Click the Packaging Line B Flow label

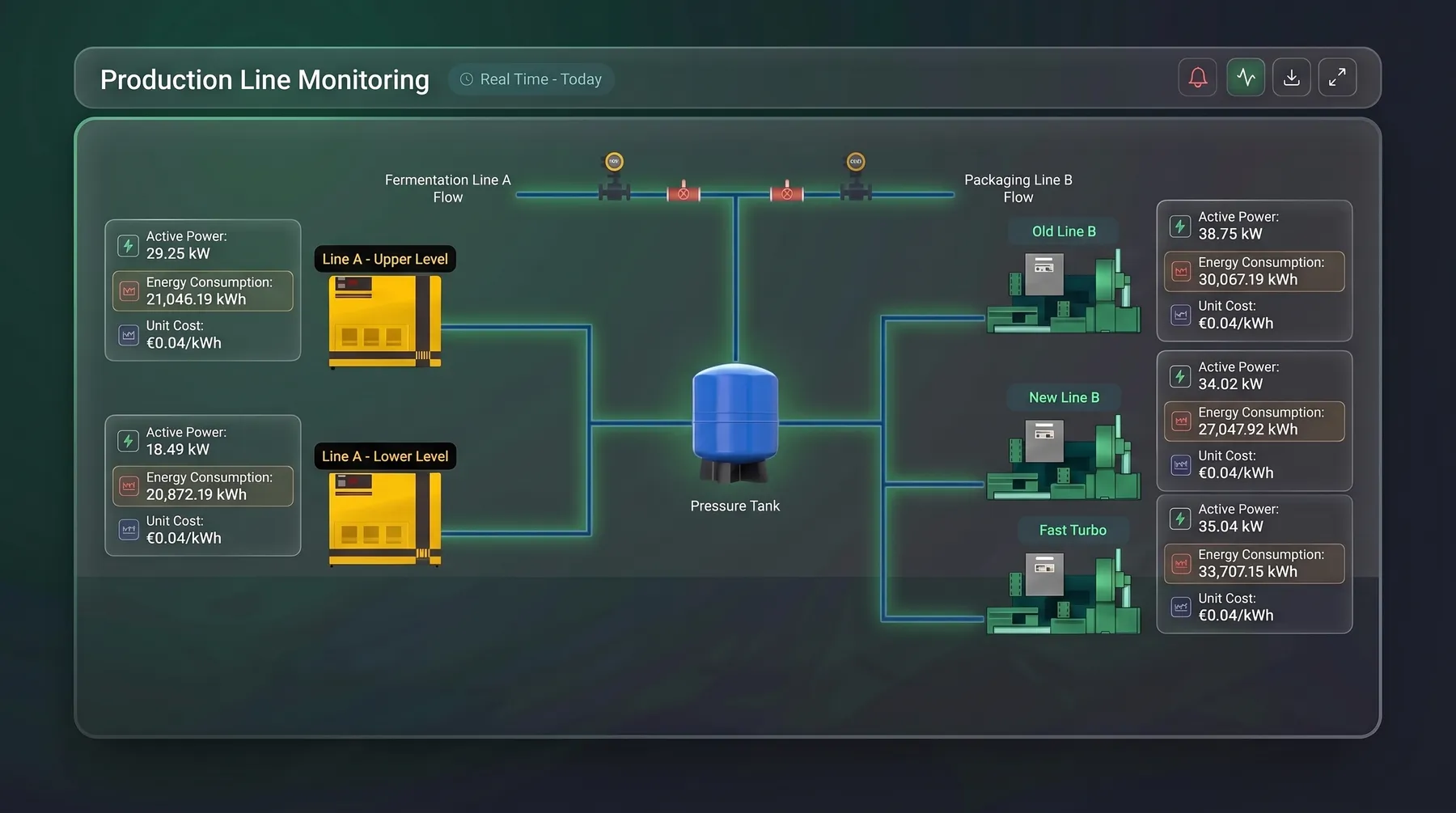coord(1018,188)
